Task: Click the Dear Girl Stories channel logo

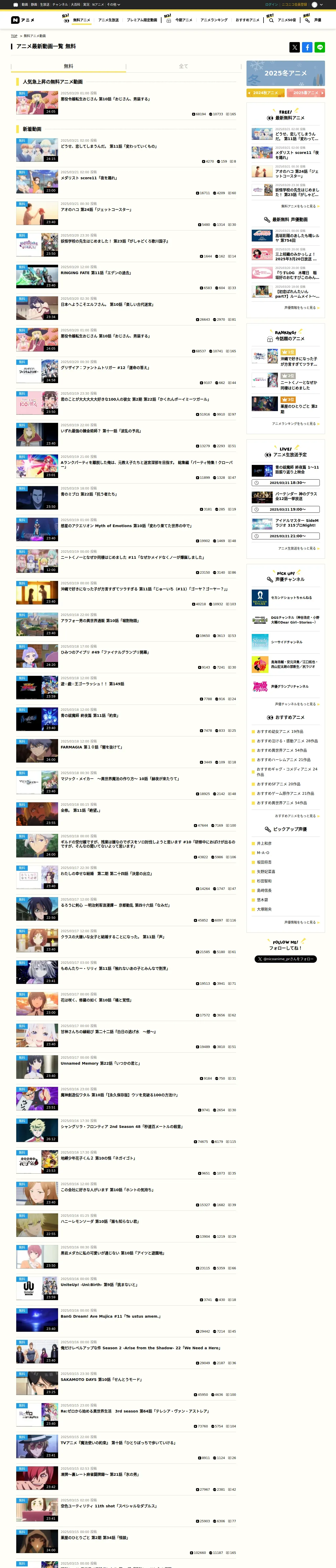Action: pos(260,620)
